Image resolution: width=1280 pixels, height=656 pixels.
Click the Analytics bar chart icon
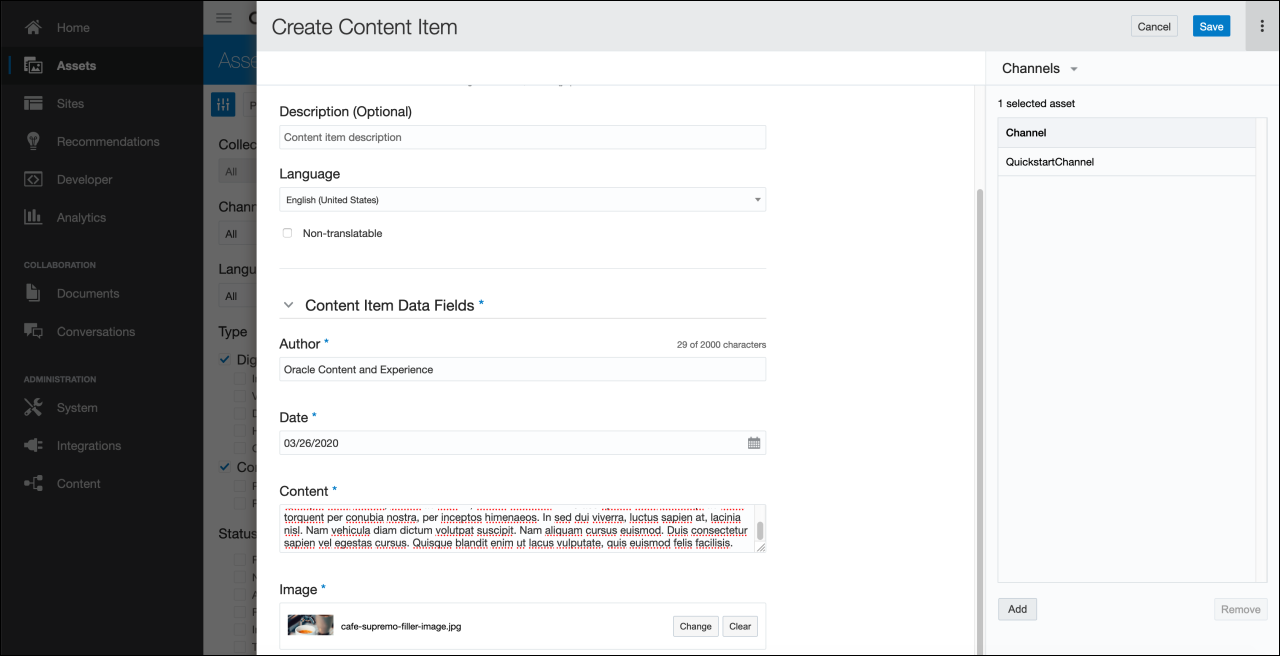(33, 217)
